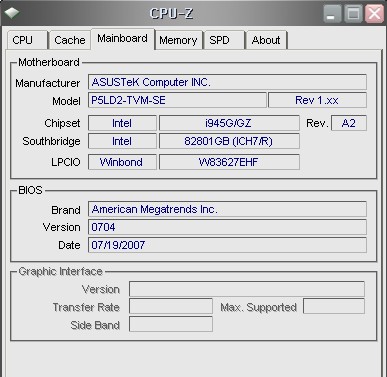Click the BIOS date 07/19/2007 field
The height and width of the screenshot is (377, 387).
pos(227,245)
